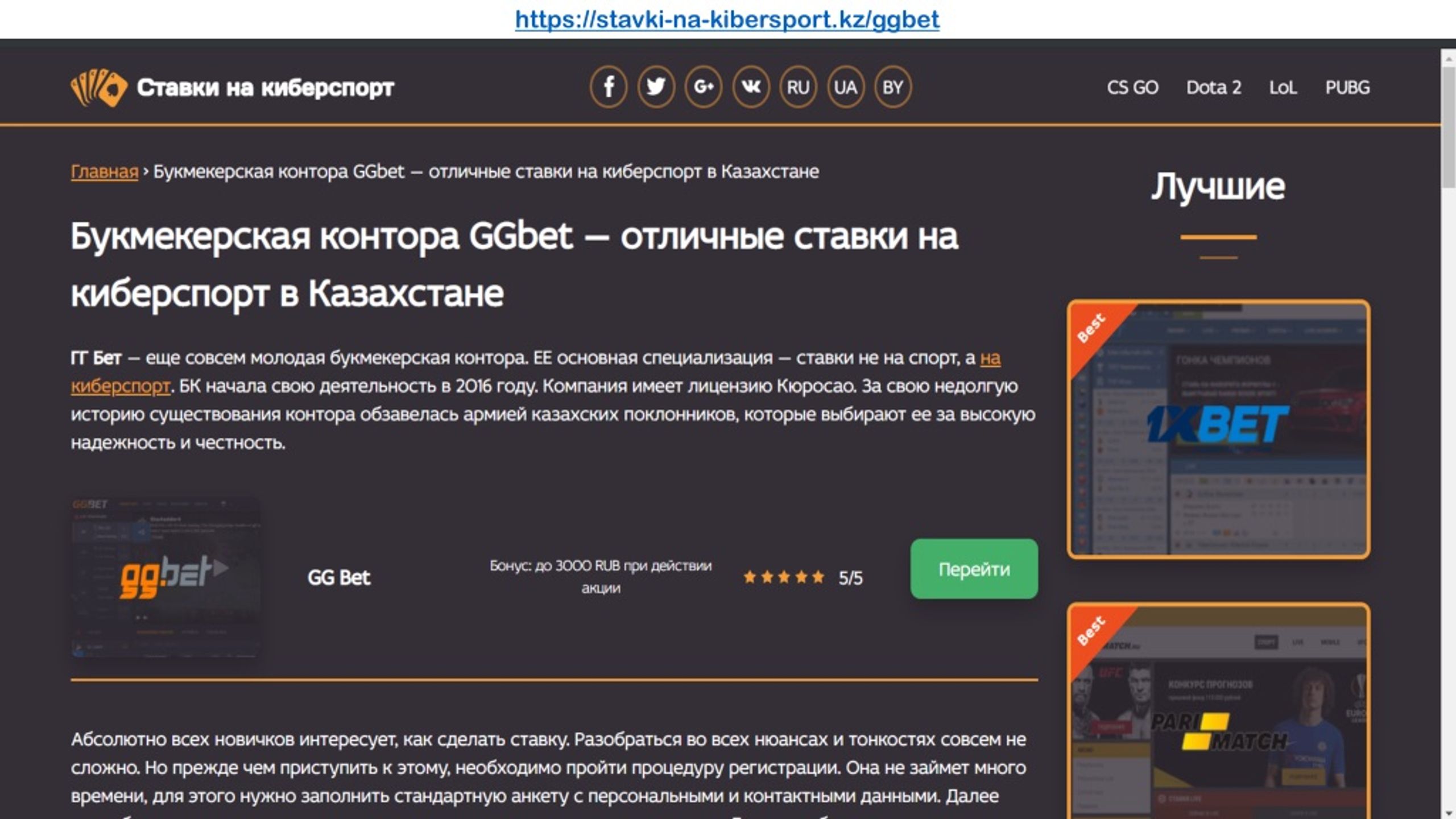The width and height of the screenshot is (1456, 819).
Task: Click the scrollbar down arrow
Action: [1449, 813]
